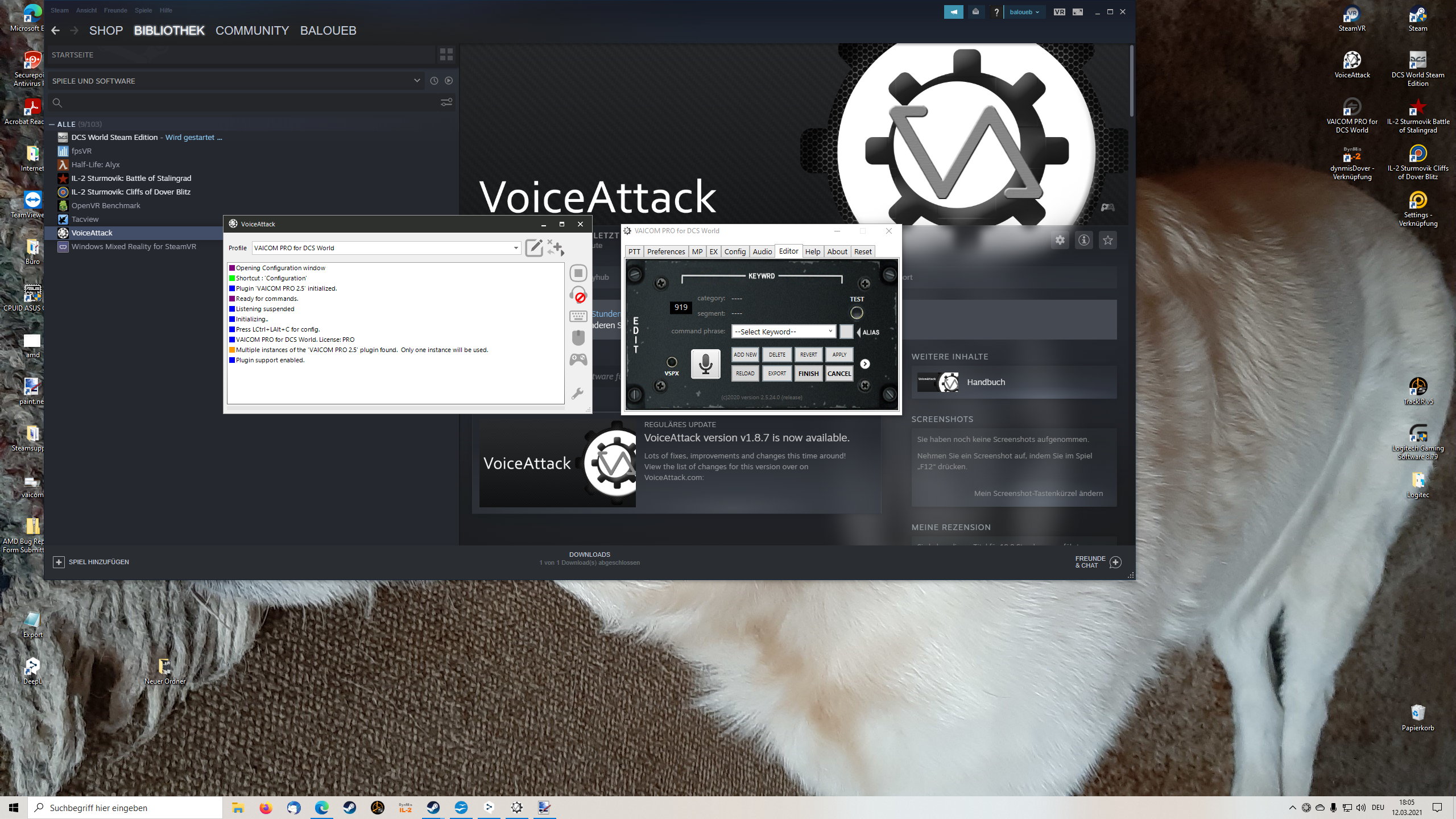Click DELETE in VAICOM editor
This screenshot has width=1456, height=819.
(x=777, y=355)
